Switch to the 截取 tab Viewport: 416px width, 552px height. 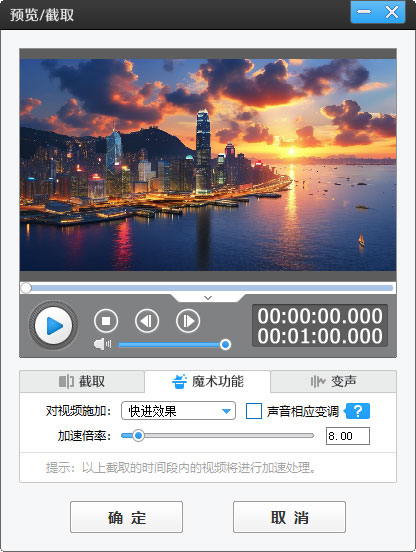(82, 381)
